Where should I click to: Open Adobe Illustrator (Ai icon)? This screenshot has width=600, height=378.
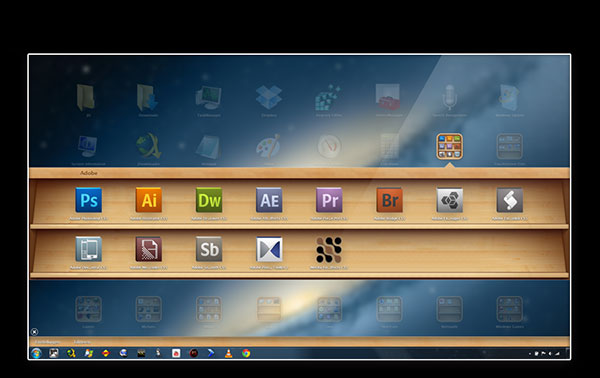point(149,200)
